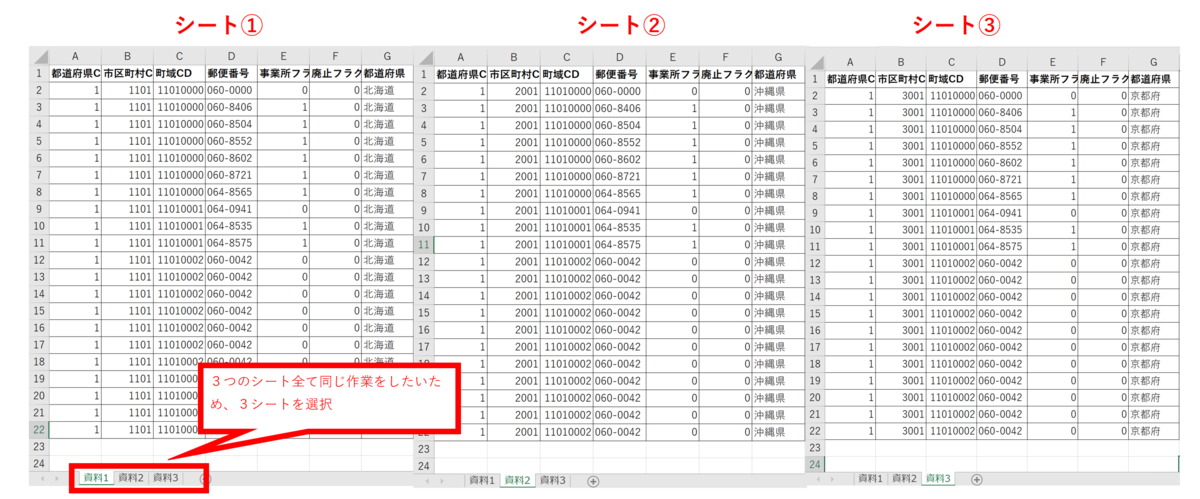1200x499 pixels.
Task: Select cell 060-8721 in the 沖縄県 sheet
Action: point(619,175)
